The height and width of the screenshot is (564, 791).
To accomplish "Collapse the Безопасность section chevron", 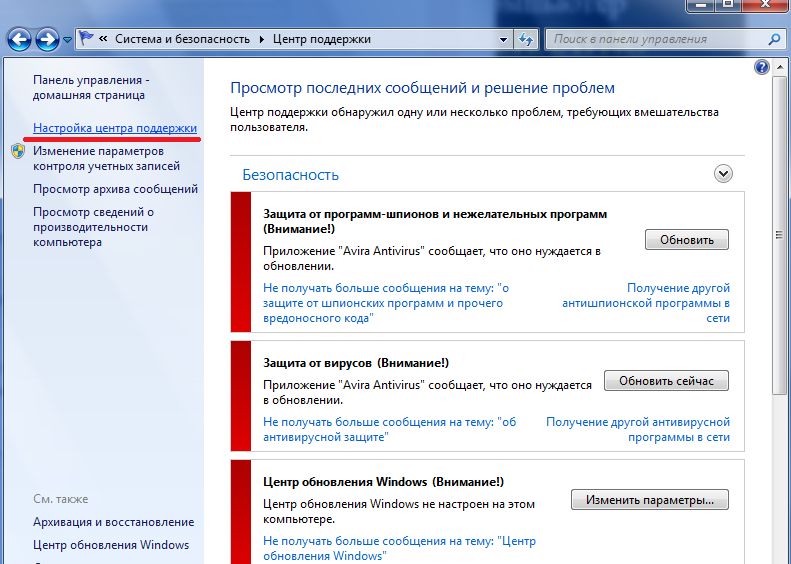I will 724,174.
